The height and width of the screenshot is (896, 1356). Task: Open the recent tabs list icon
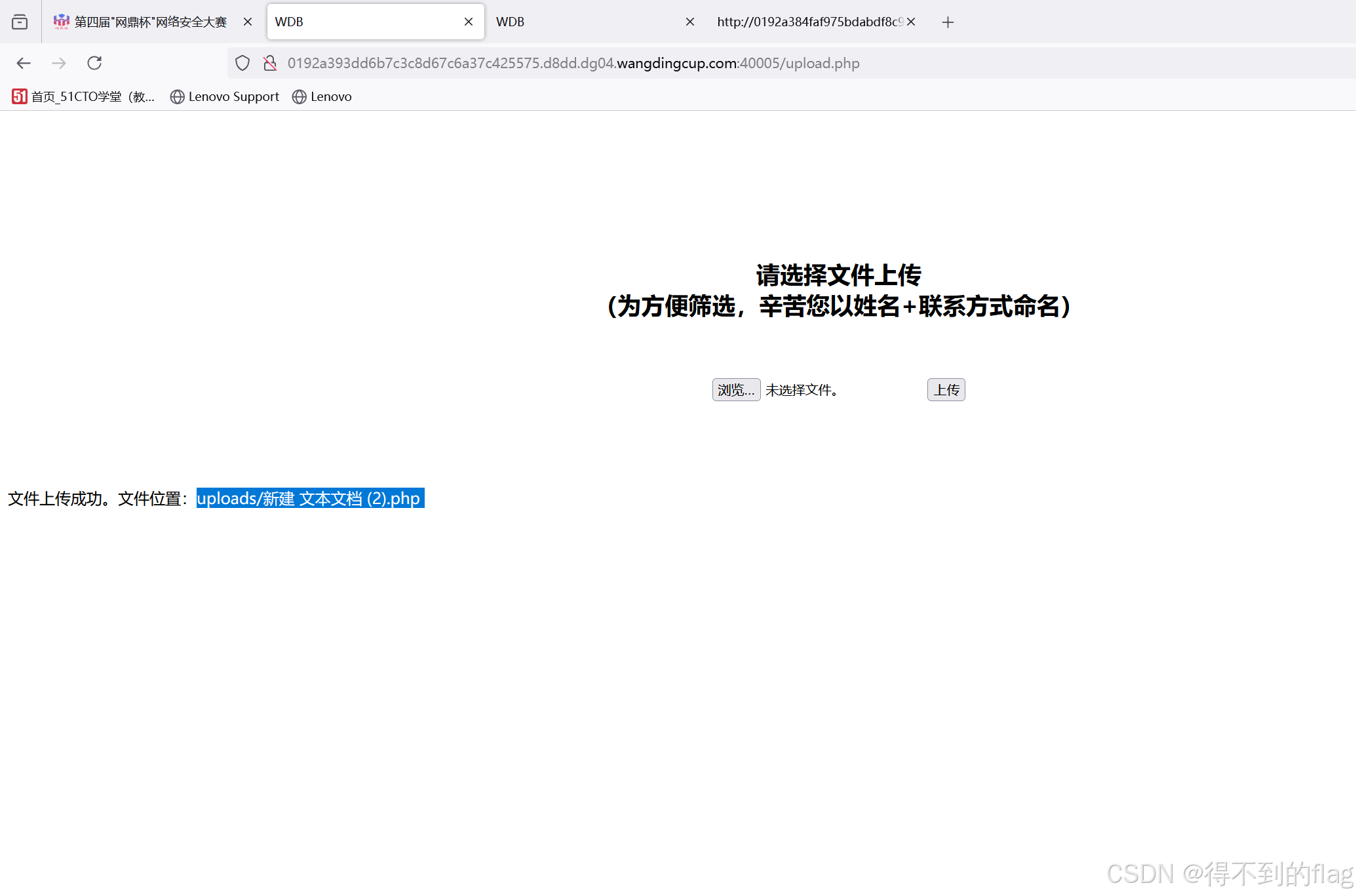(x=20, y=22)
